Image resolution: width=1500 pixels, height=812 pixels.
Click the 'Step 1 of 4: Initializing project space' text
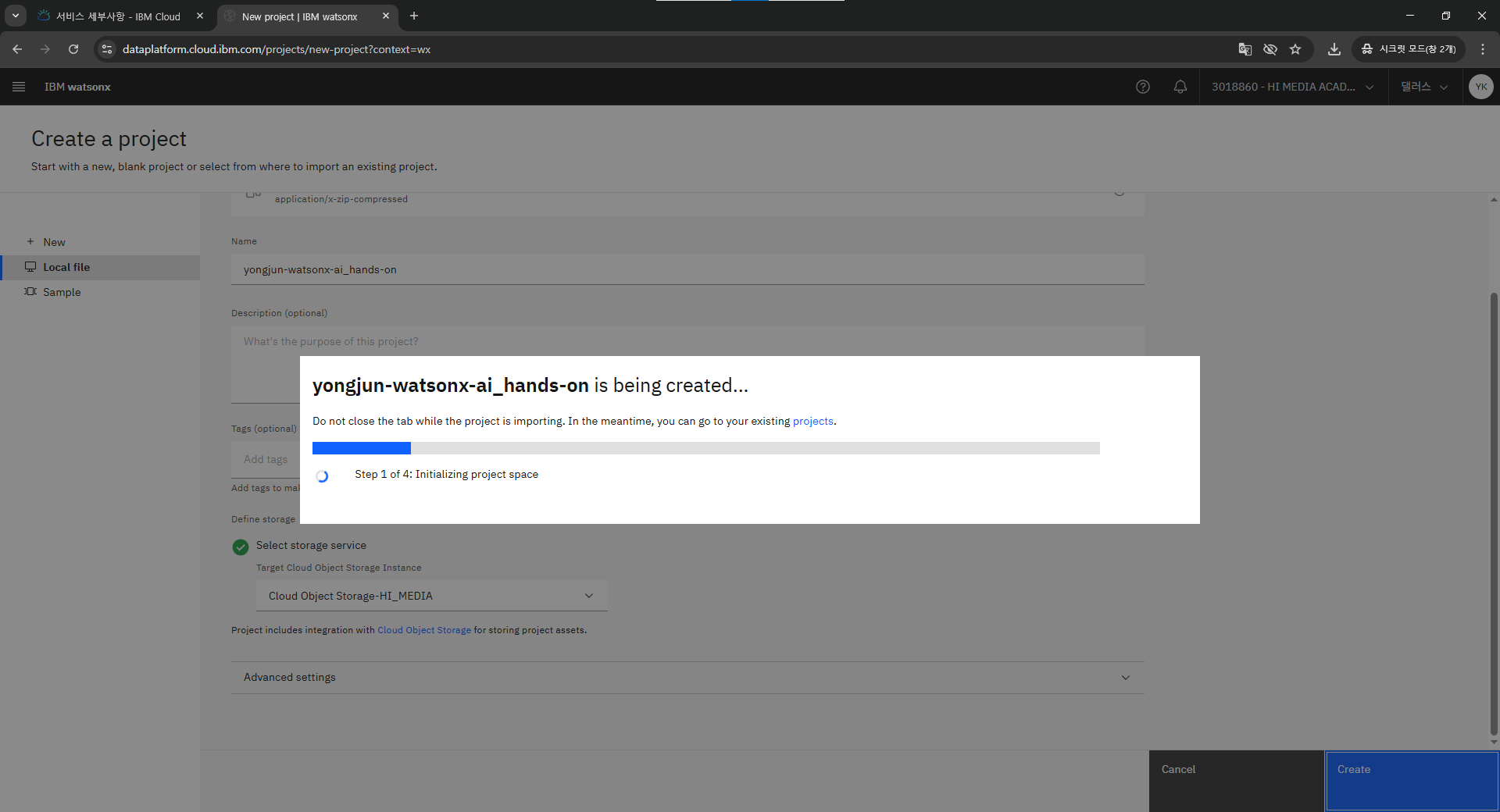pyautogui.click(x=447, y=474)
